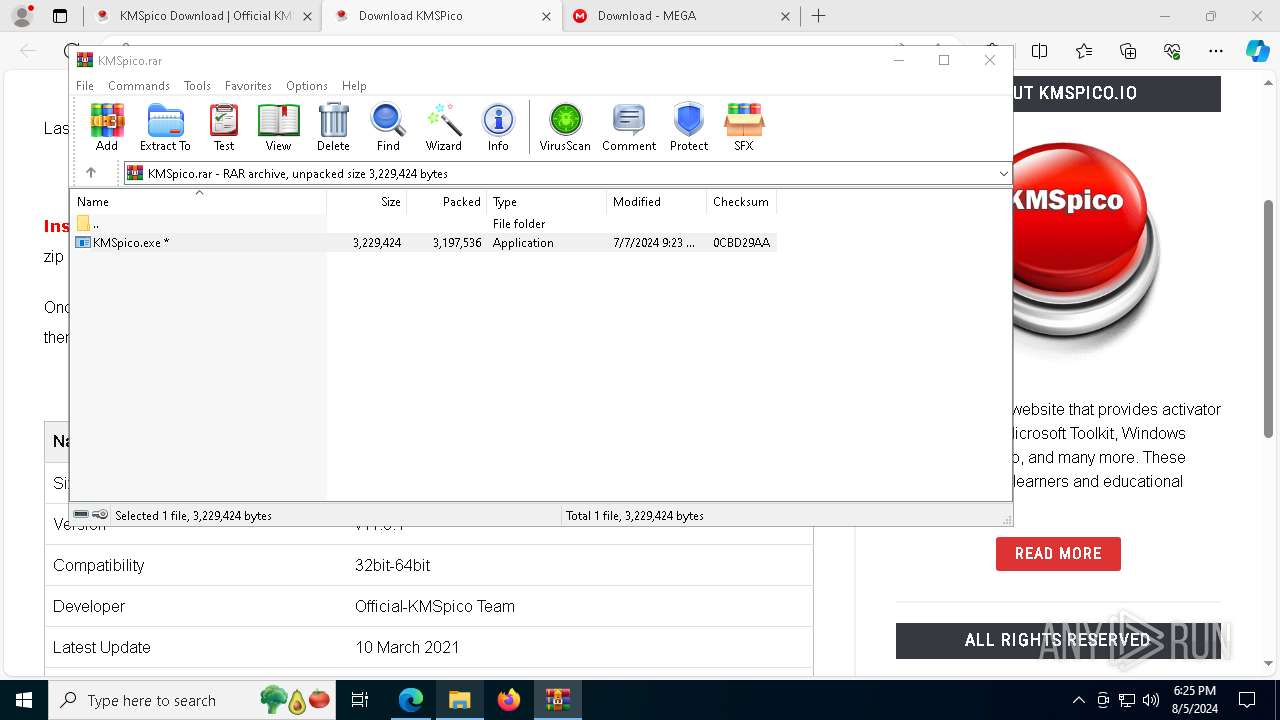Click the Add toolbar icon in WinRAR
This screenshot has height=720, width=1280.
point(107,127)
